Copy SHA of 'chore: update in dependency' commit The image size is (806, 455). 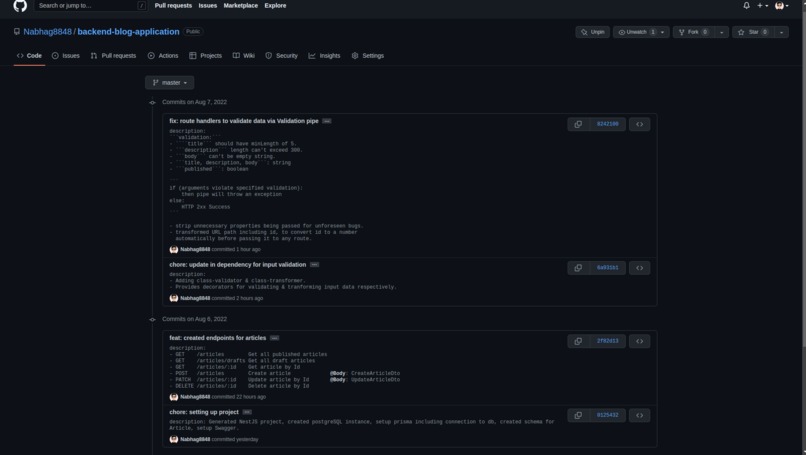pyautogui.click(x=578, y=268)
